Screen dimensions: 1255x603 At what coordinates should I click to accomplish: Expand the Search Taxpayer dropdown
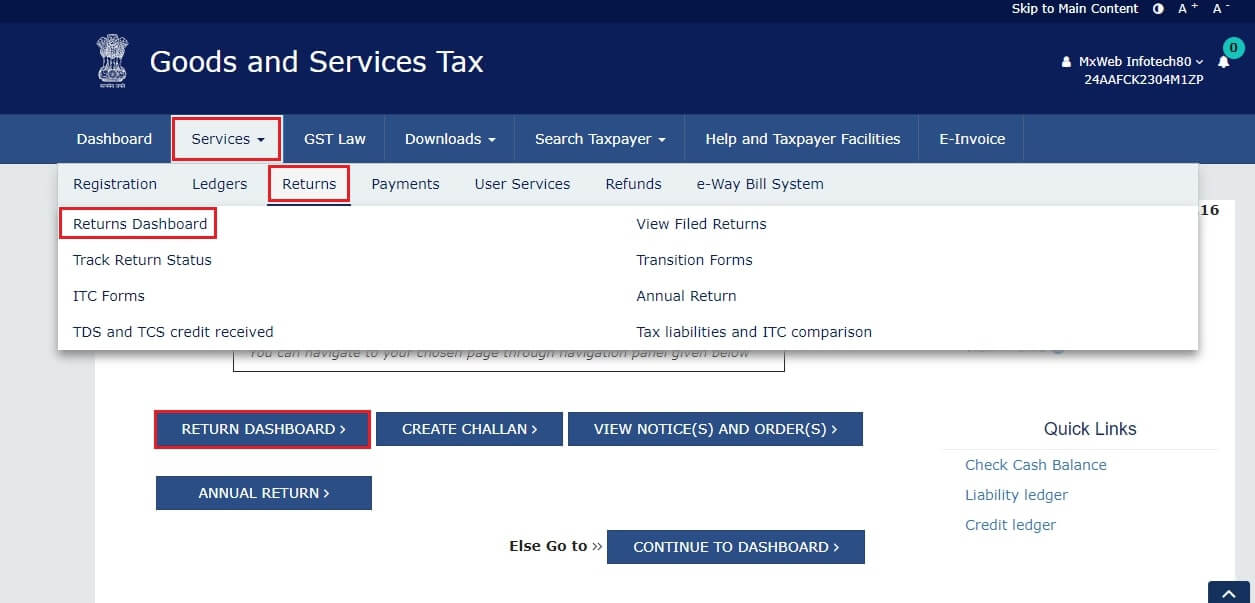pos(598,139)
